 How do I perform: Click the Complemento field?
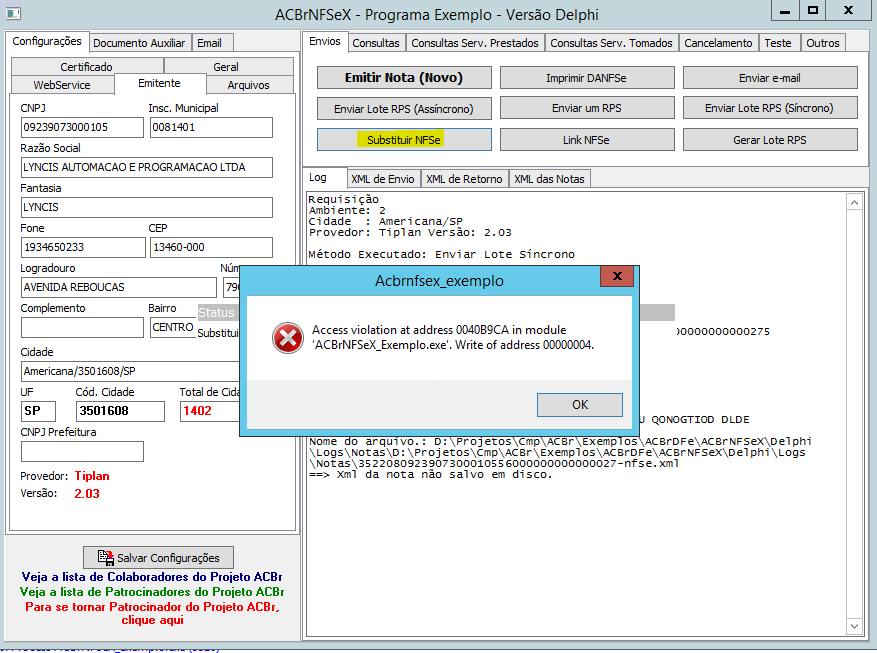(x=82, y=328)
